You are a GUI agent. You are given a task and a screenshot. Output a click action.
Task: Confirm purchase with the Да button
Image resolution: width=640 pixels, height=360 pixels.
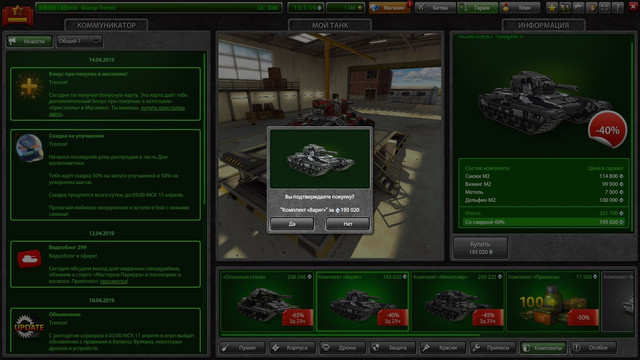[292, 224]
